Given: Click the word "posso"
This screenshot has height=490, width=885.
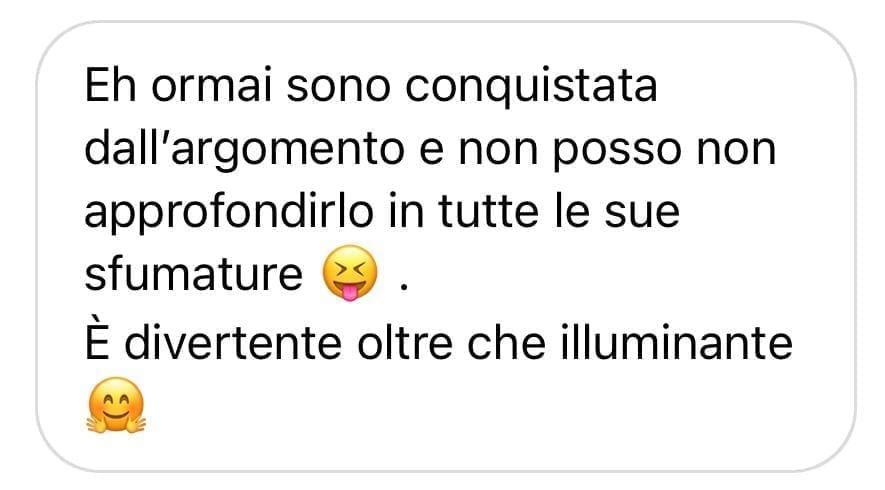Looking at the screenshot, I should pyautogui.click(x=616, y=152).
